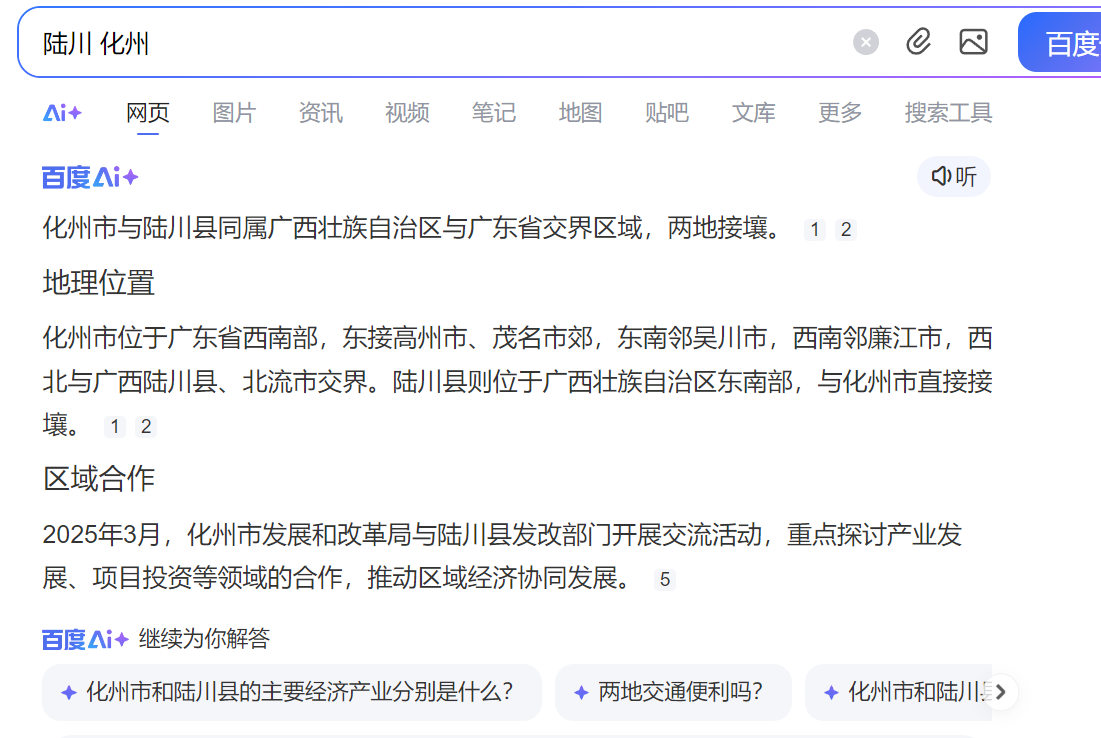This screenshot has height=738, width=1101.
Task: Click the paperclip file upload icon
Action: coord(919,42)
